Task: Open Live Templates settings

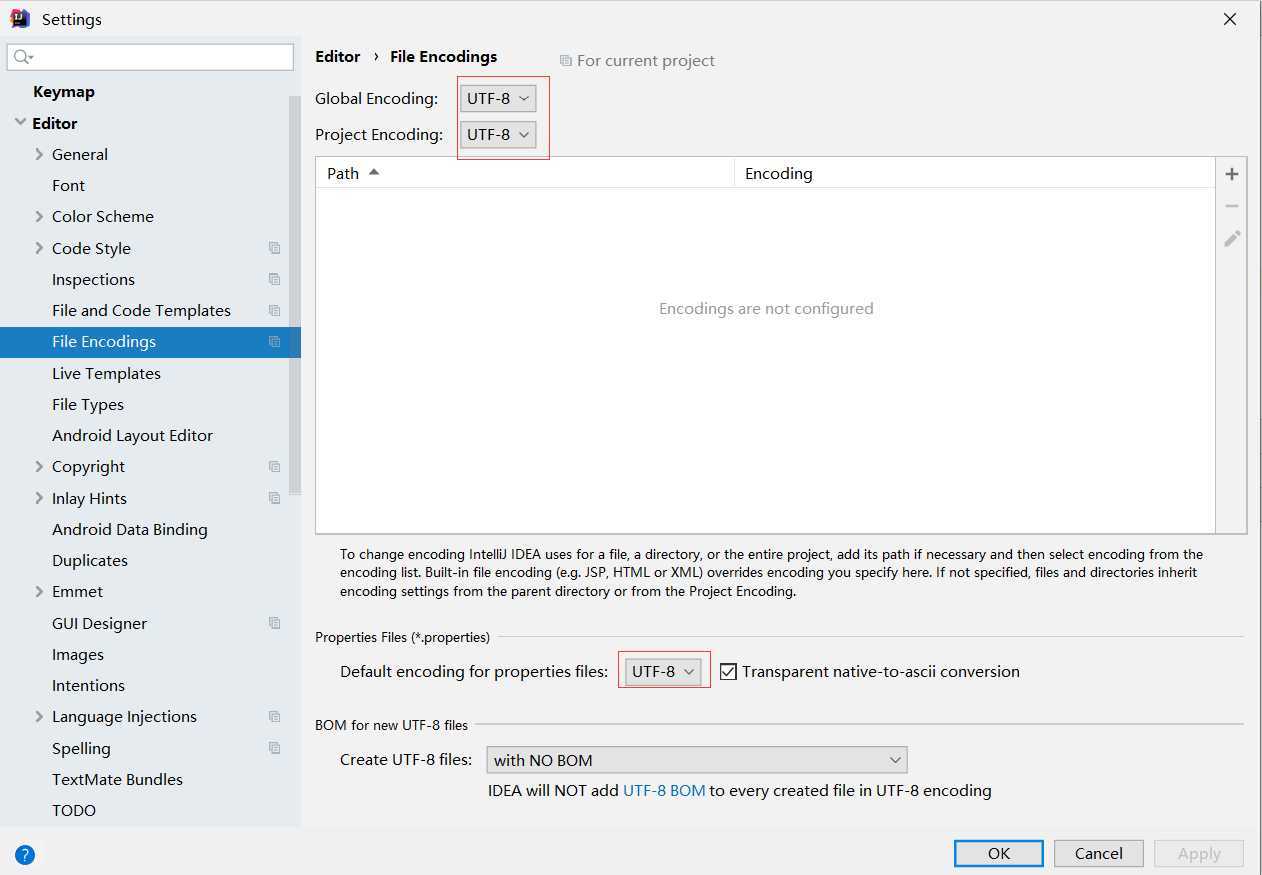Action: 106,373
